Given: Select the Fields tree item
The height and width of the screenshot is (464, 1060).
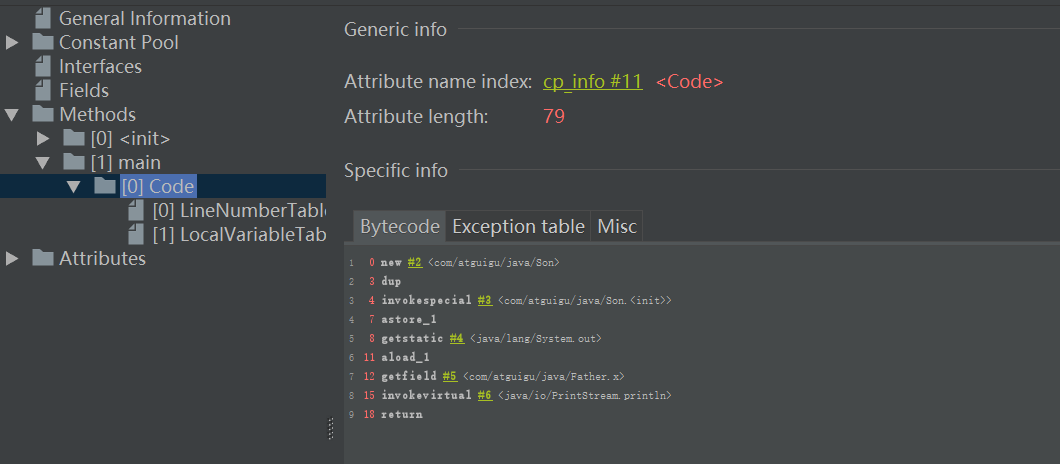Looking at the screenshot, I should point(84,91).
